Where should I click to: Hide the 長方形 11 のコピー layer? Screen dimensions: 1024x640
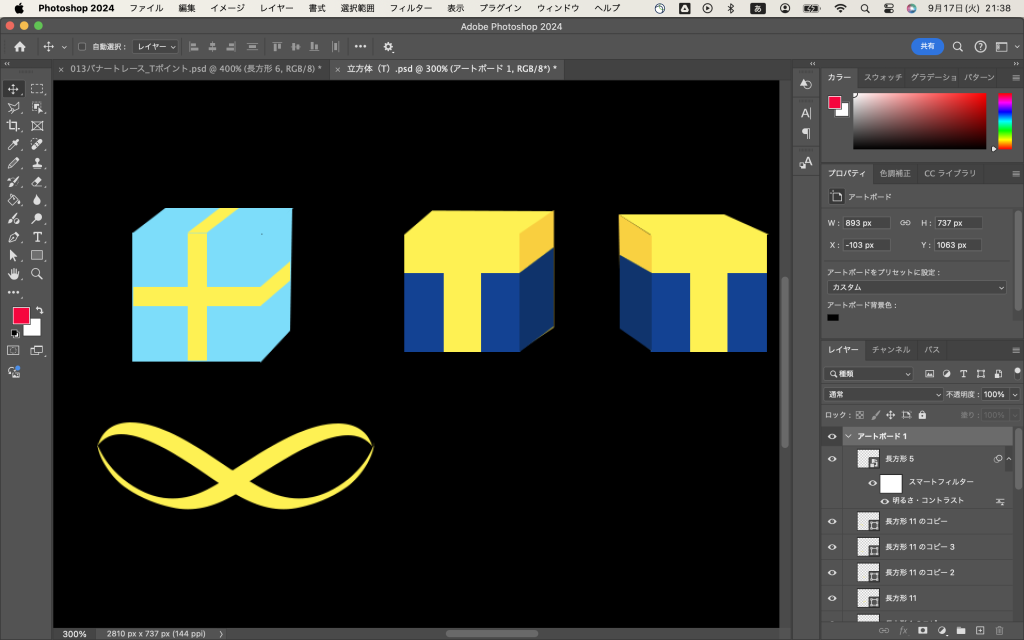831,521
